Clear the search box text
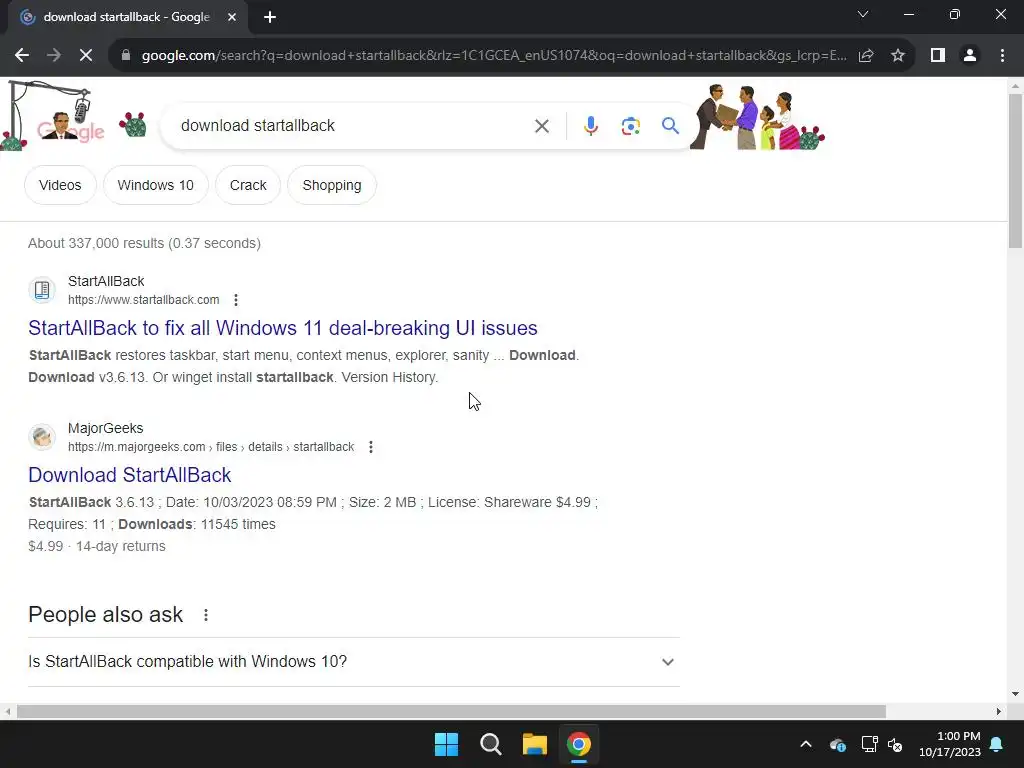The height and width of the screenshot is (768, 1024). tap(541, 126)
